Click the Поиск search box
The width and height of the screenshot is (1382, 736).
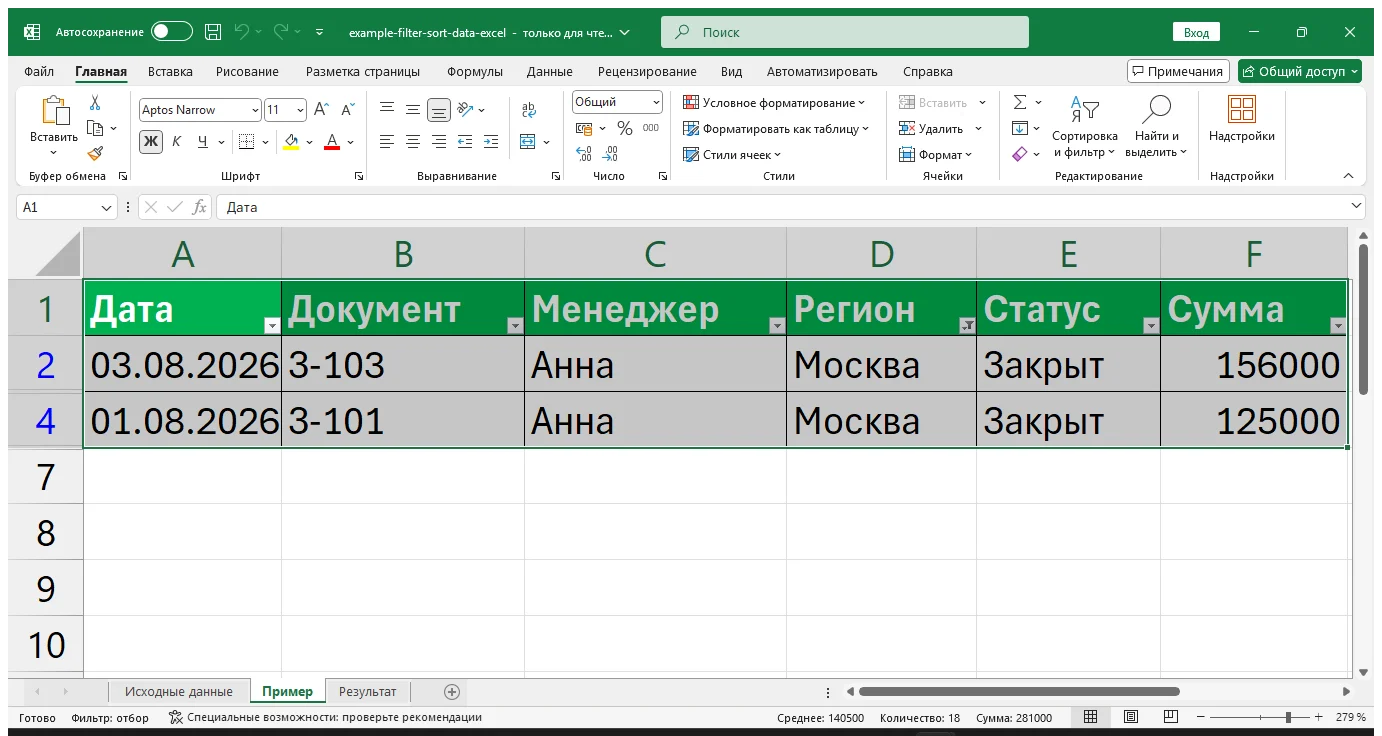[845, 32]
